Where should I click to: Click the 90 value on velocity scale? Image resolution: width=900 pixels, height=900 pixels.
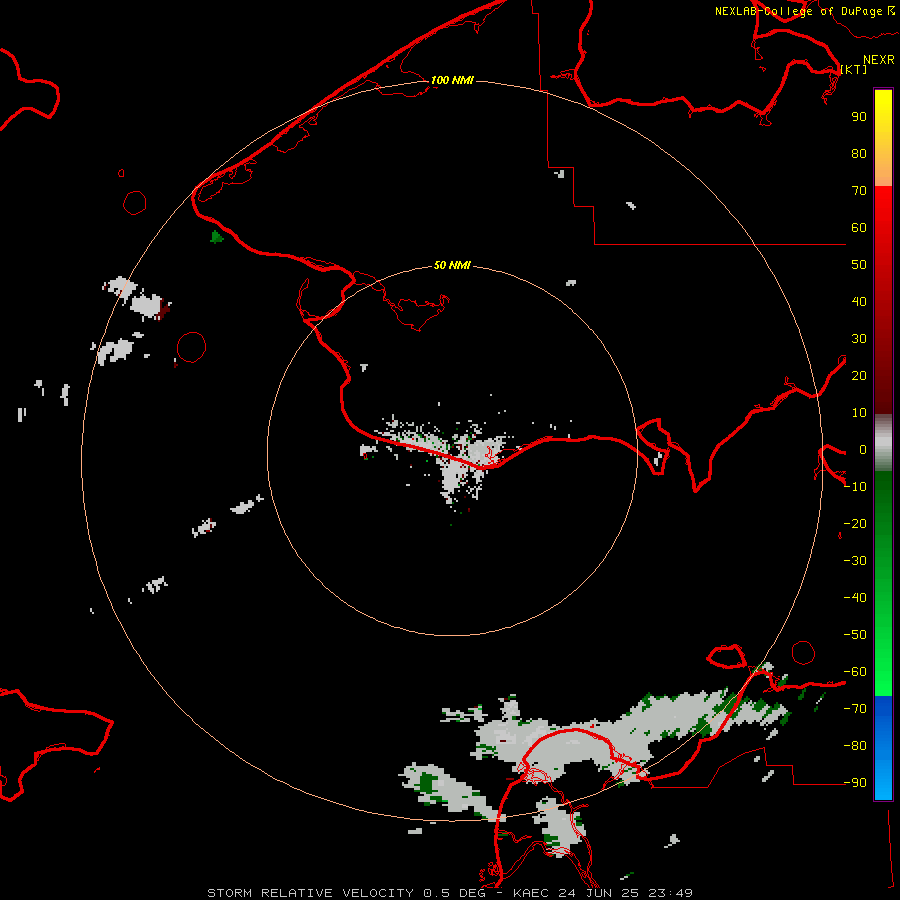coord(859,117)
